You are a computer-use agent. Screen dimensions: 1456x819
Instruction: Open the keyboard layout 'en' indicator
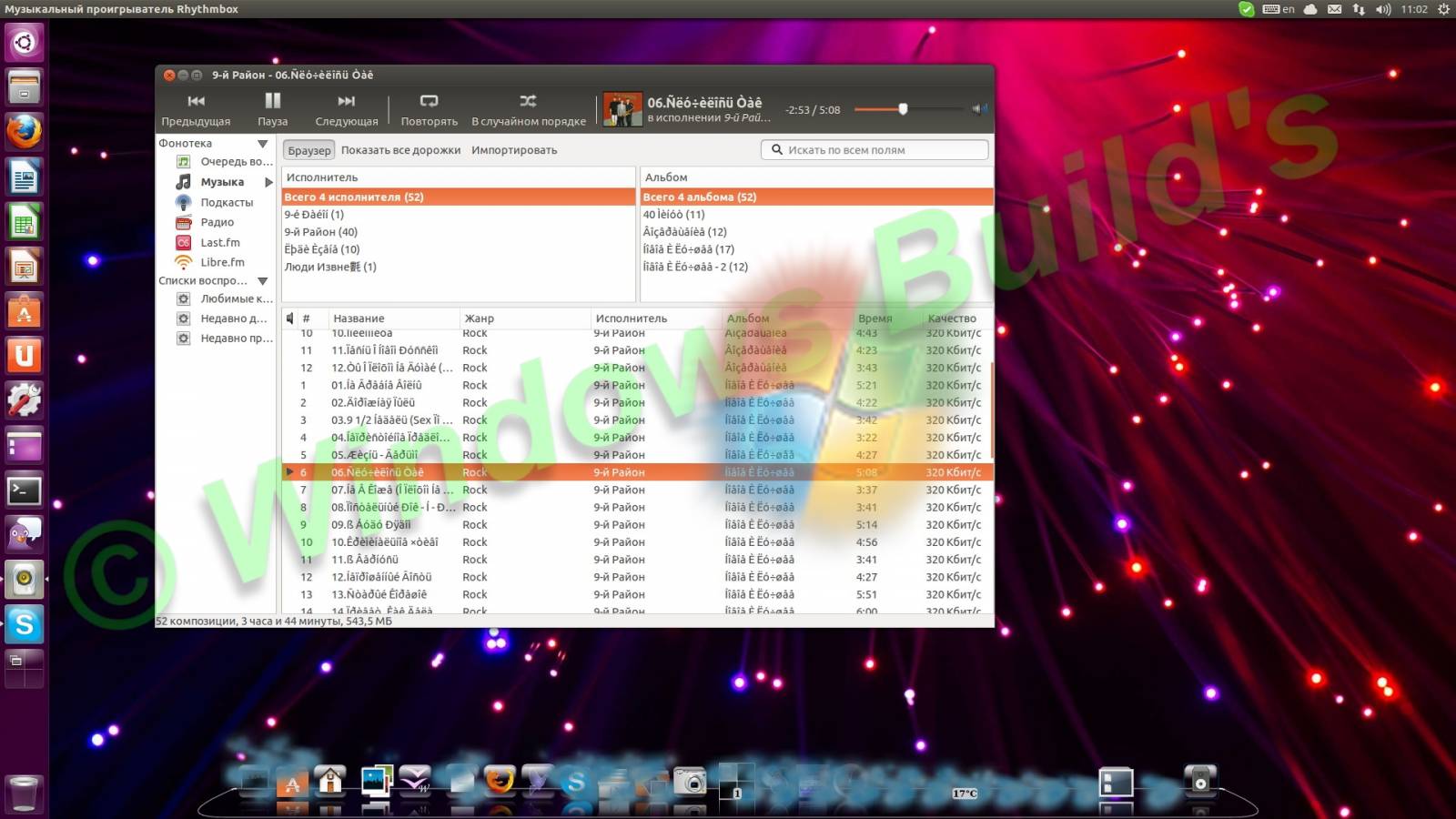point(1279,9)
